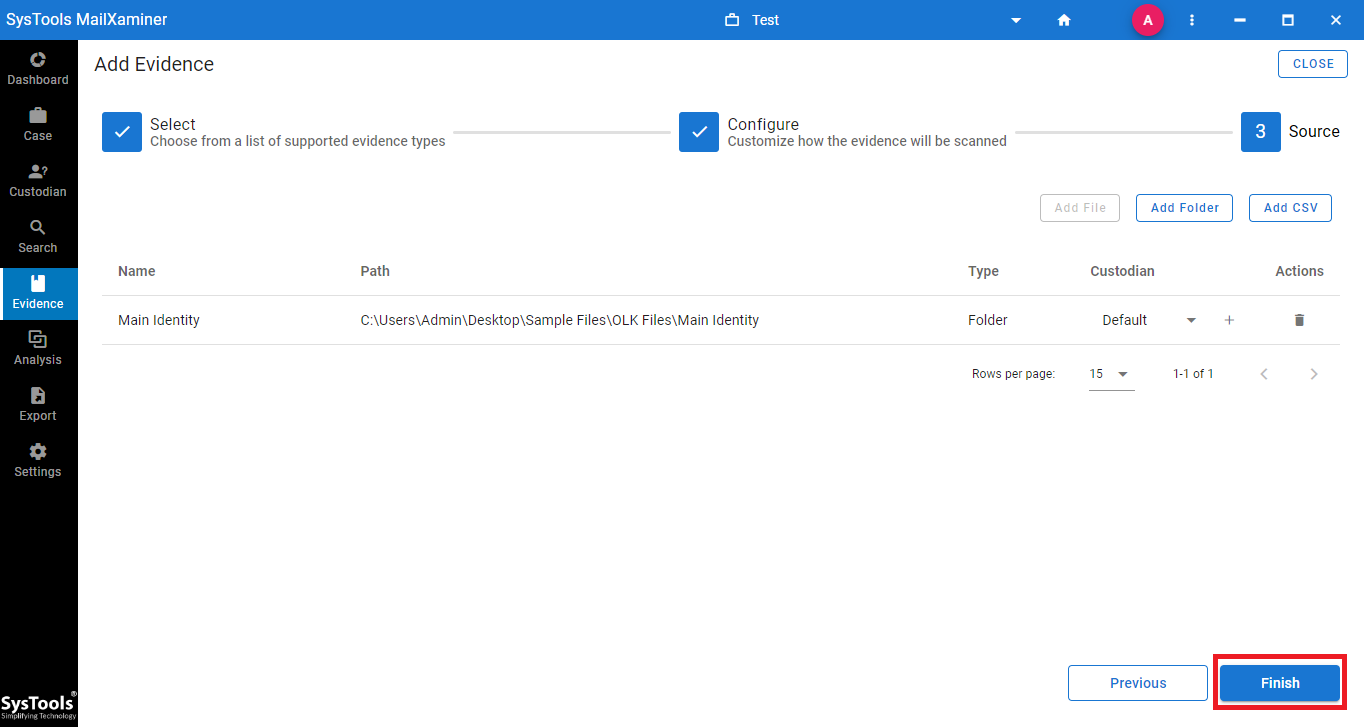Open the Export section
The width and height of the screenshot is (1364, 727).
pos(38,405)
